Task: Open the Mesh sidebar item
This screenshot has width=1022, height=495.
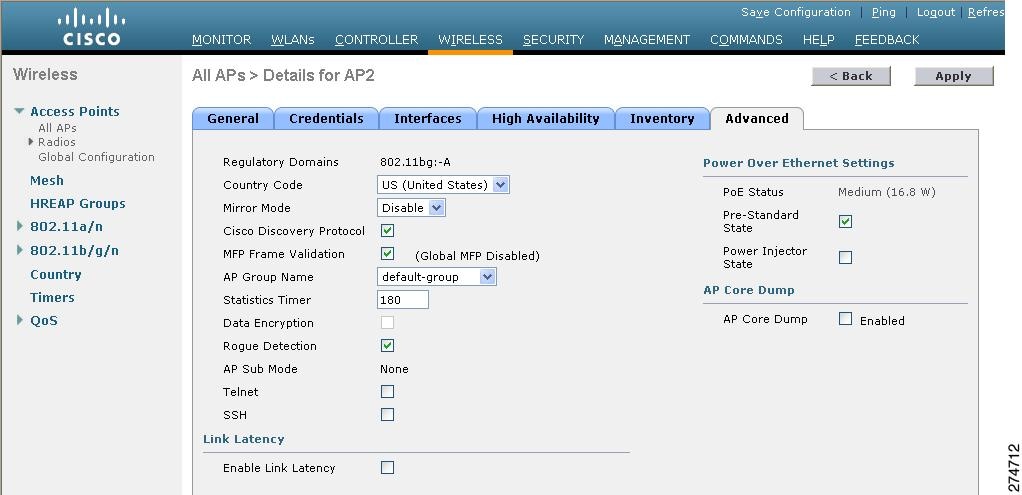Action: click(x=47, y=181)
